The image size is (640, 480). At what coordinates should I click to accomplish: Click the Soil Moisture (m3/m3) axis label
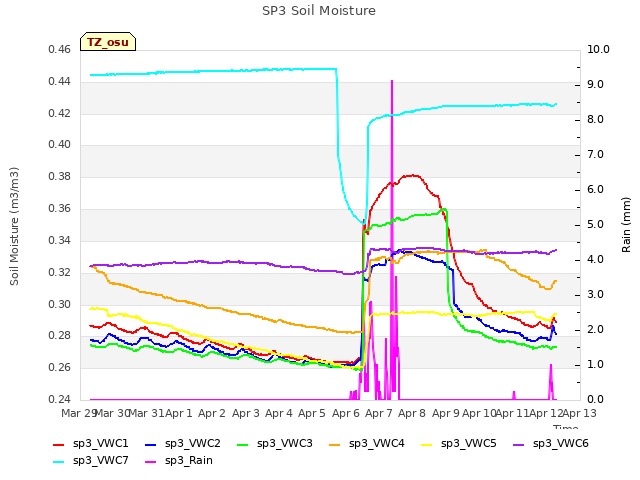[x=14, y=226]
